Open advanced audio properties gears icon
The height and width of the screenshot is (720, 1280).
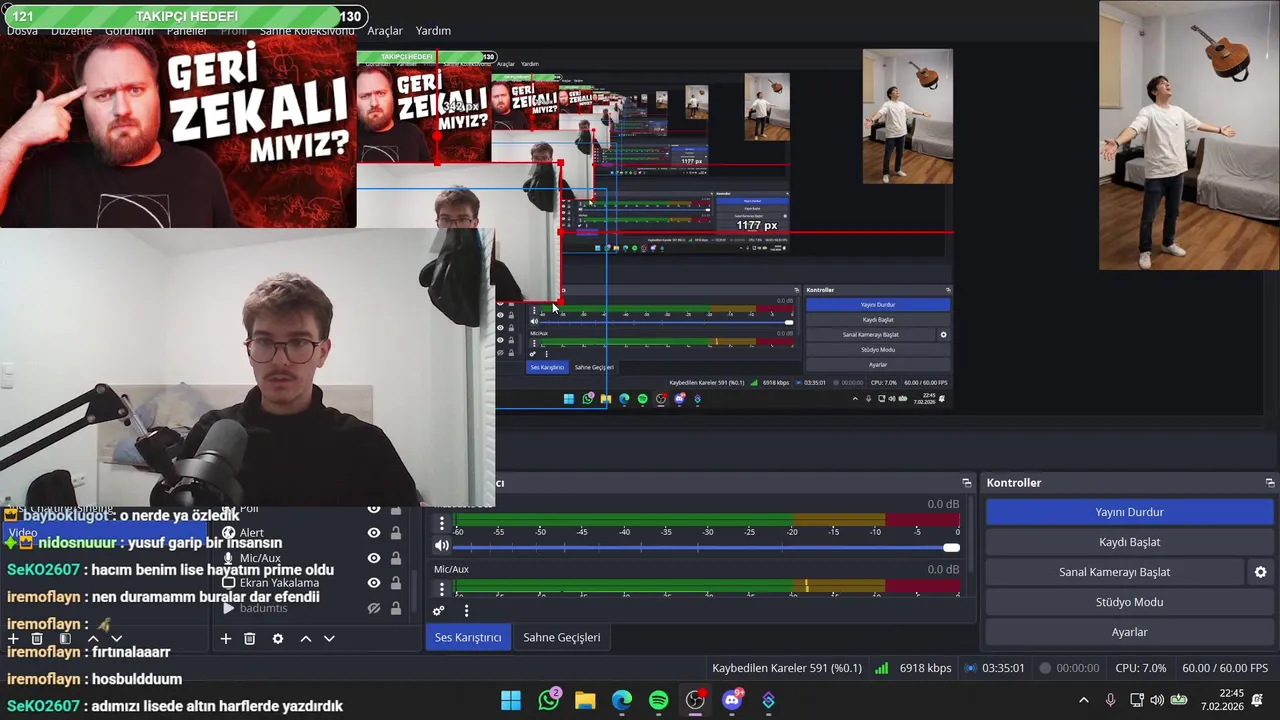(438, 611)
